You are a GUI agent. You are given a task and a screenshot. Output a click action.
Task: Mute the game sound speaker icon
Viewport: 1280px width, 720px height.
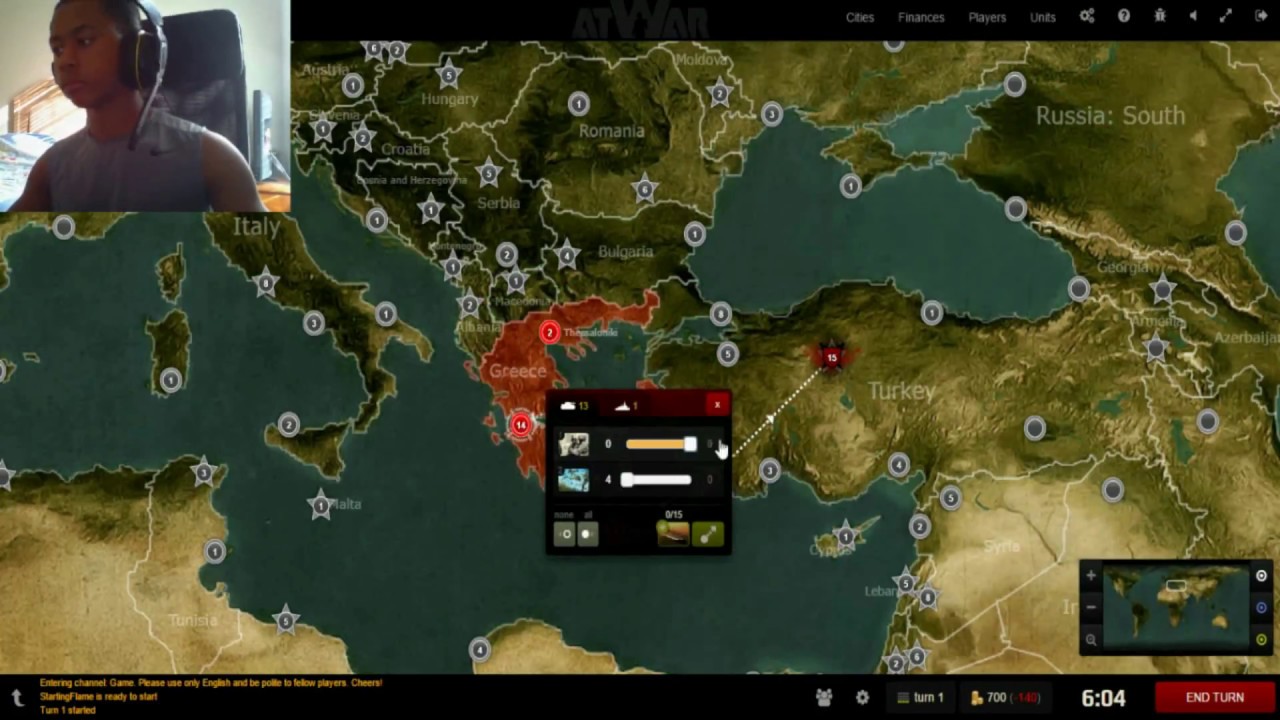click(x=1193, y=16)
